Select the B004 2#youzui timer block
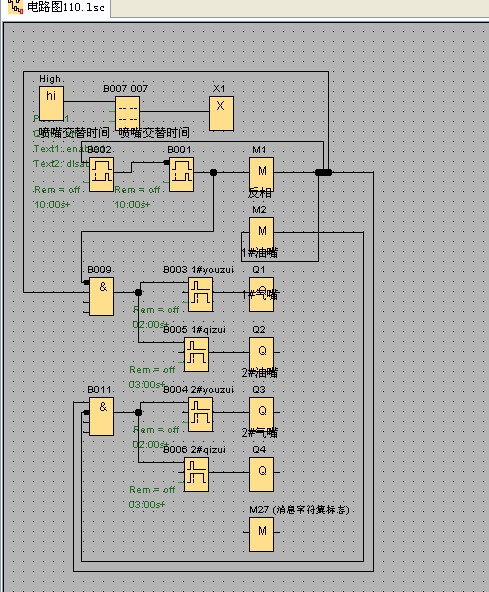This screenshot has height=592, width=489. pyautogui.click(x=201, y=415)
